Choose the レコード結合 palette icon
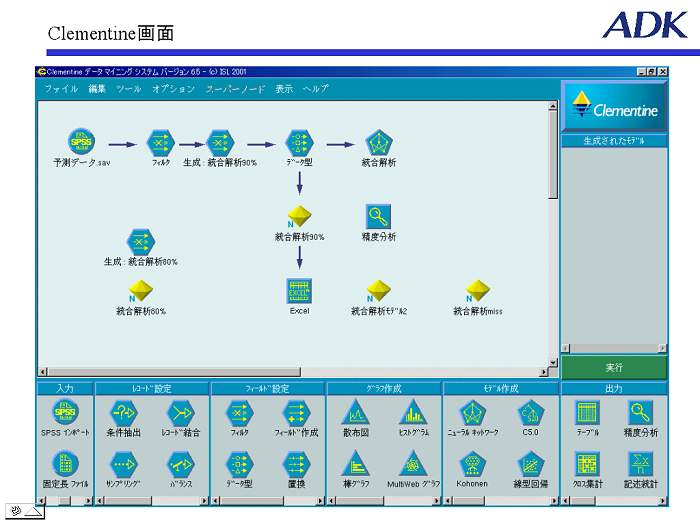This screenshot has height=525, width=700. [181, 413]
